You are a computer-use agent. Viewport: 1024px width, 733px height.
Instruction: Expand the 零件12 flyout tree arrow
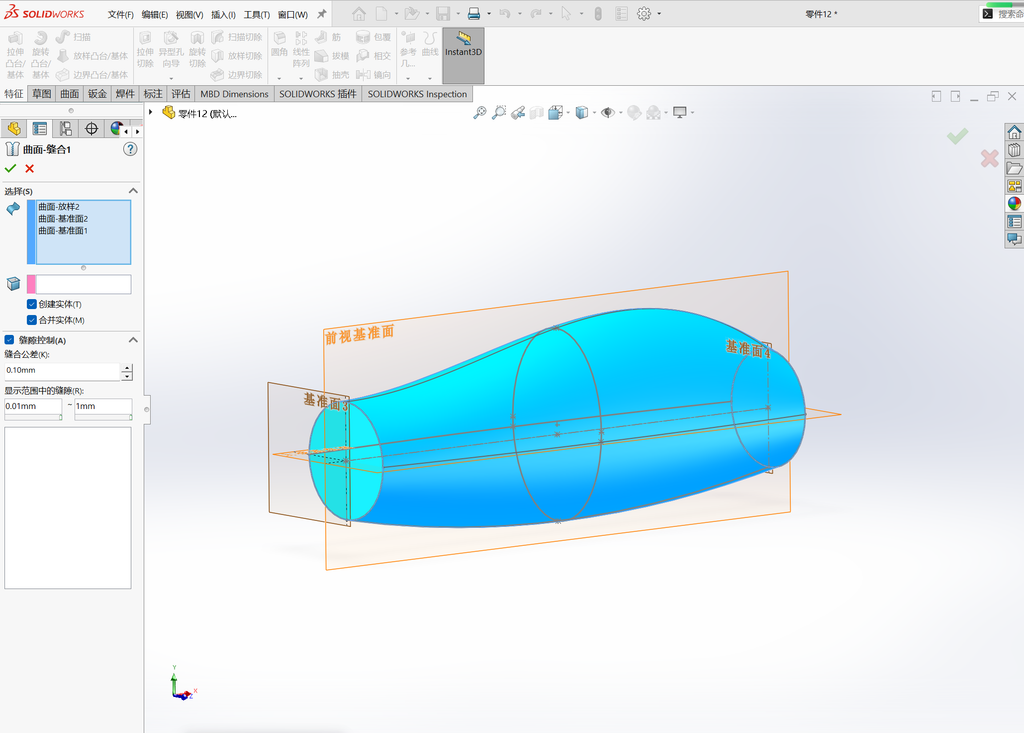coord(151,112)
